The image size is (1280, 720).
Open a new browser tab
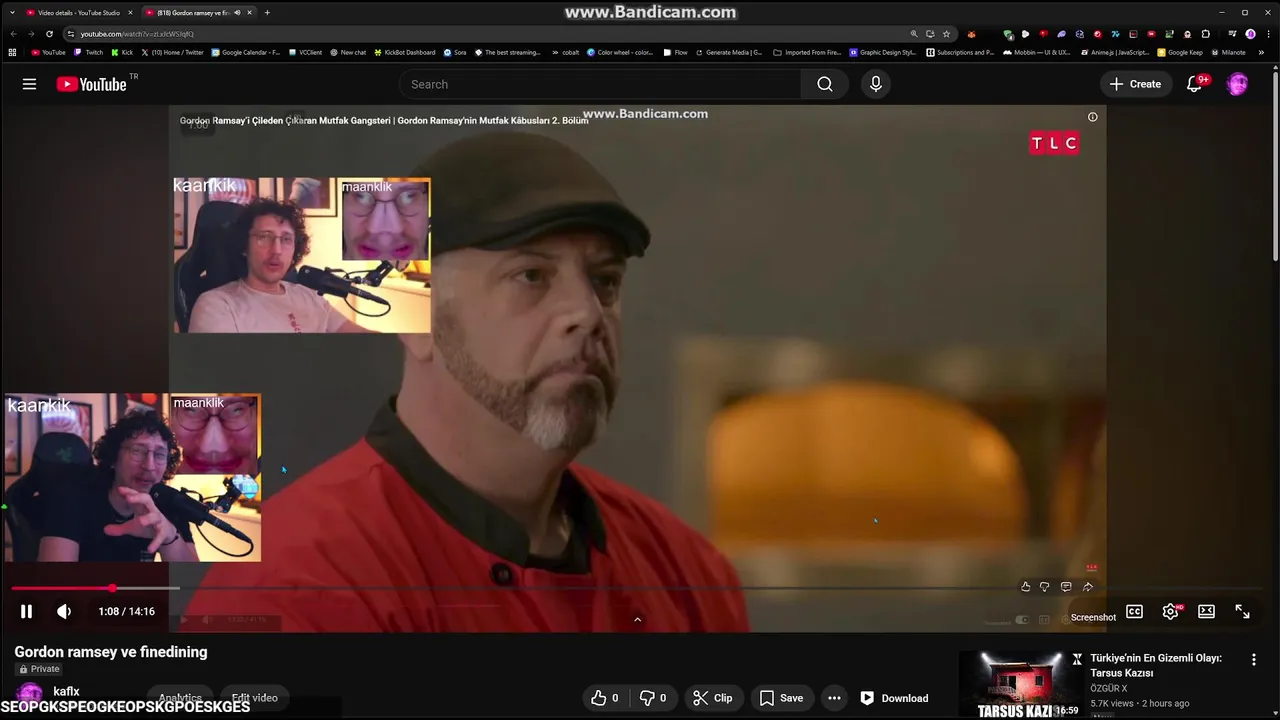[267, 13]
